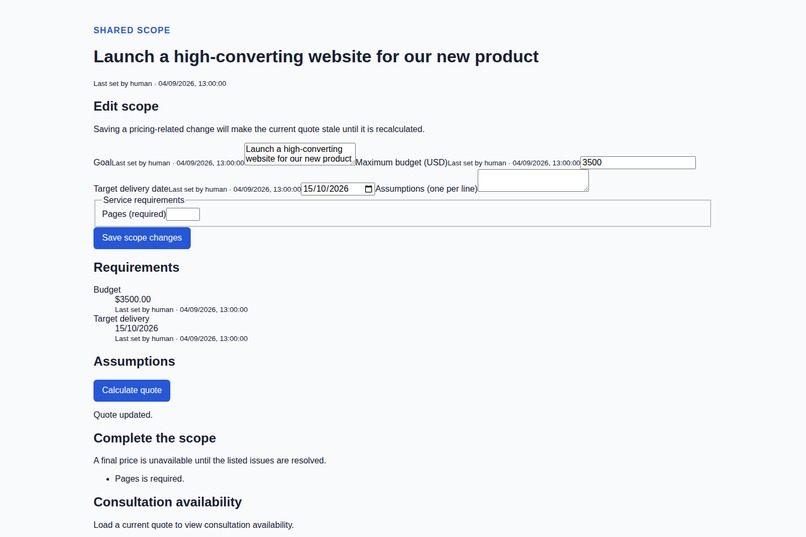Screen dimensions: 806x537
Task: Click the Assumptions section heading
Action: pos(134,362)
